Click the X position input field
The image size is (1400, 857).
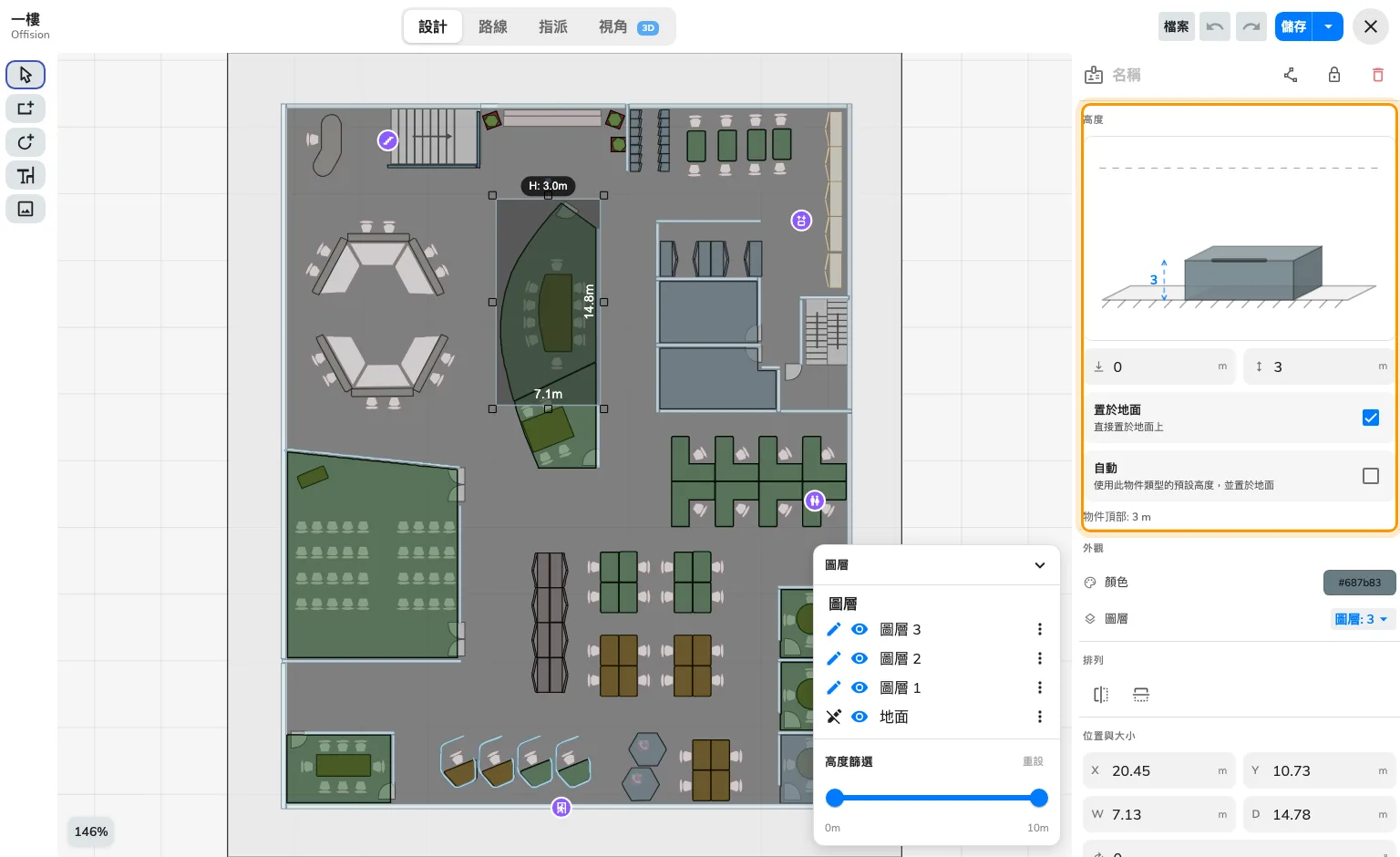click(1159, 770)
